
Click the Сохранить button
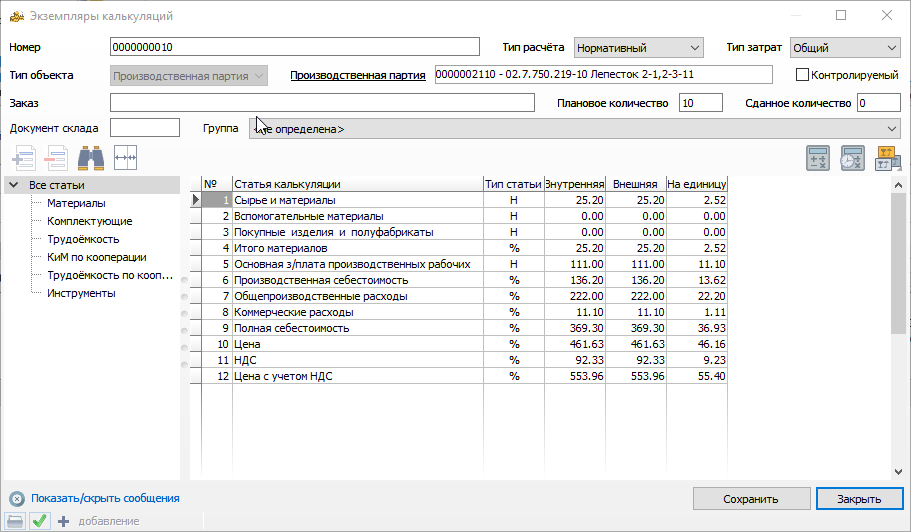click(x=751, y=499)
